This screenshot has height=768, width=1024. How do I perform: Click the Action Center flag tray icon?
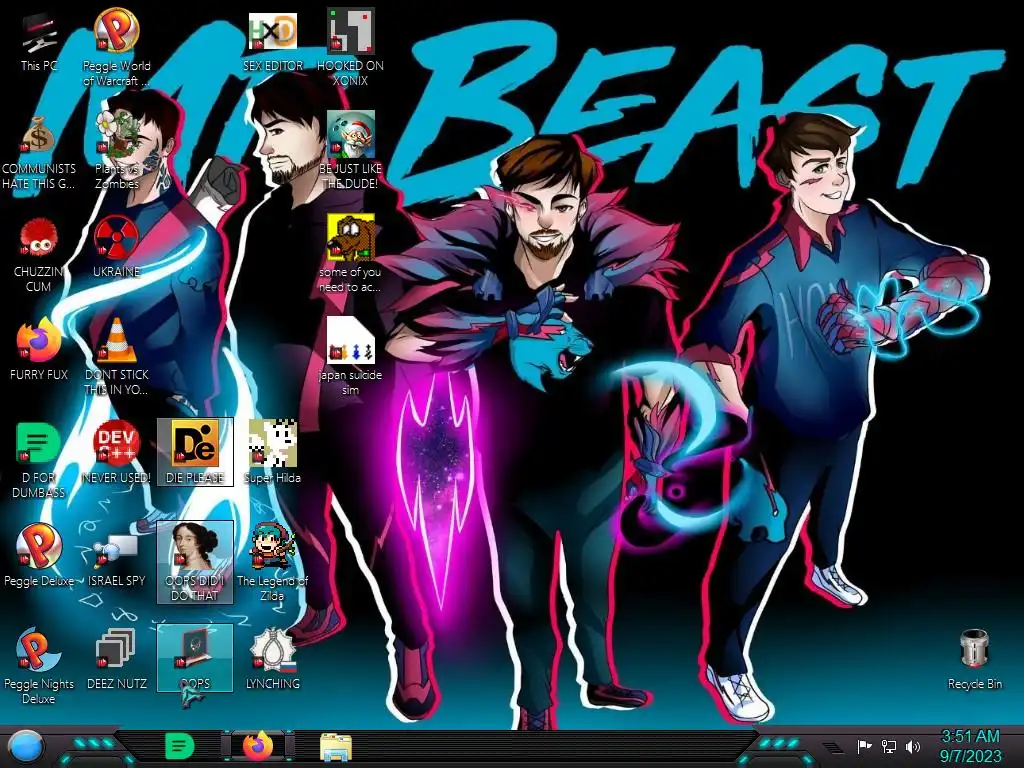[864, 746]
